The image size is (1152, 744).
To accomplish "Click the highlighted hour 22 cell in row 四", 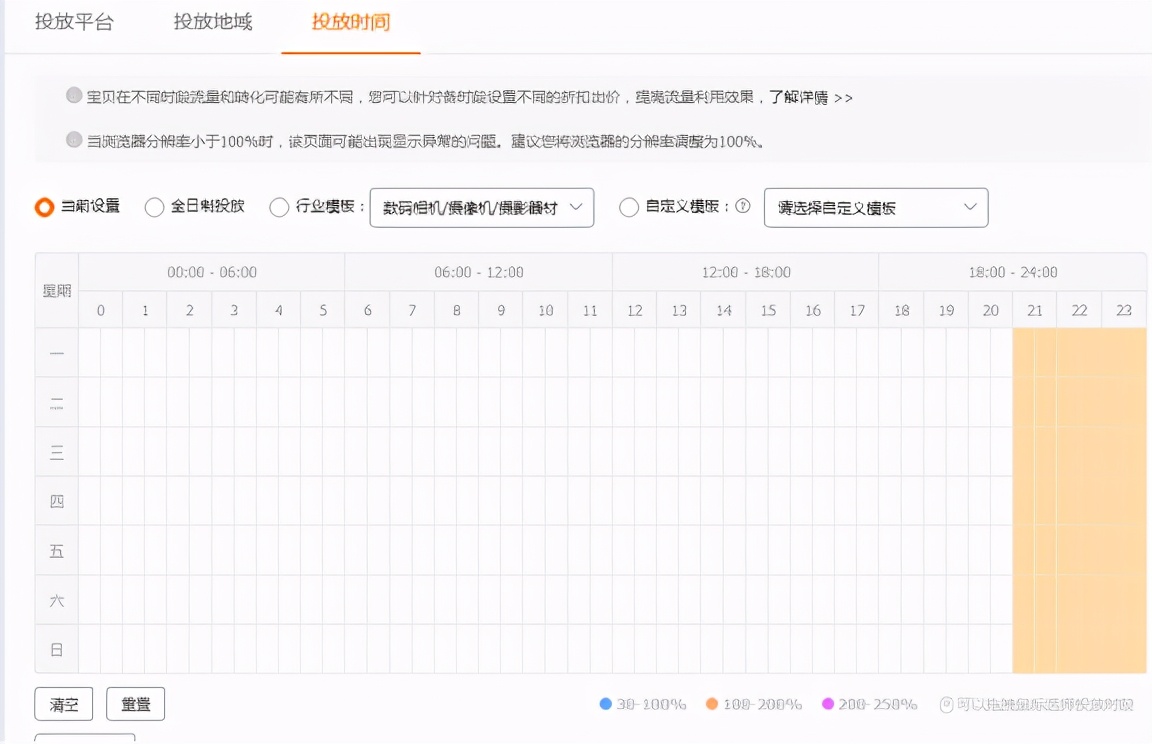I will point(1079,501).
